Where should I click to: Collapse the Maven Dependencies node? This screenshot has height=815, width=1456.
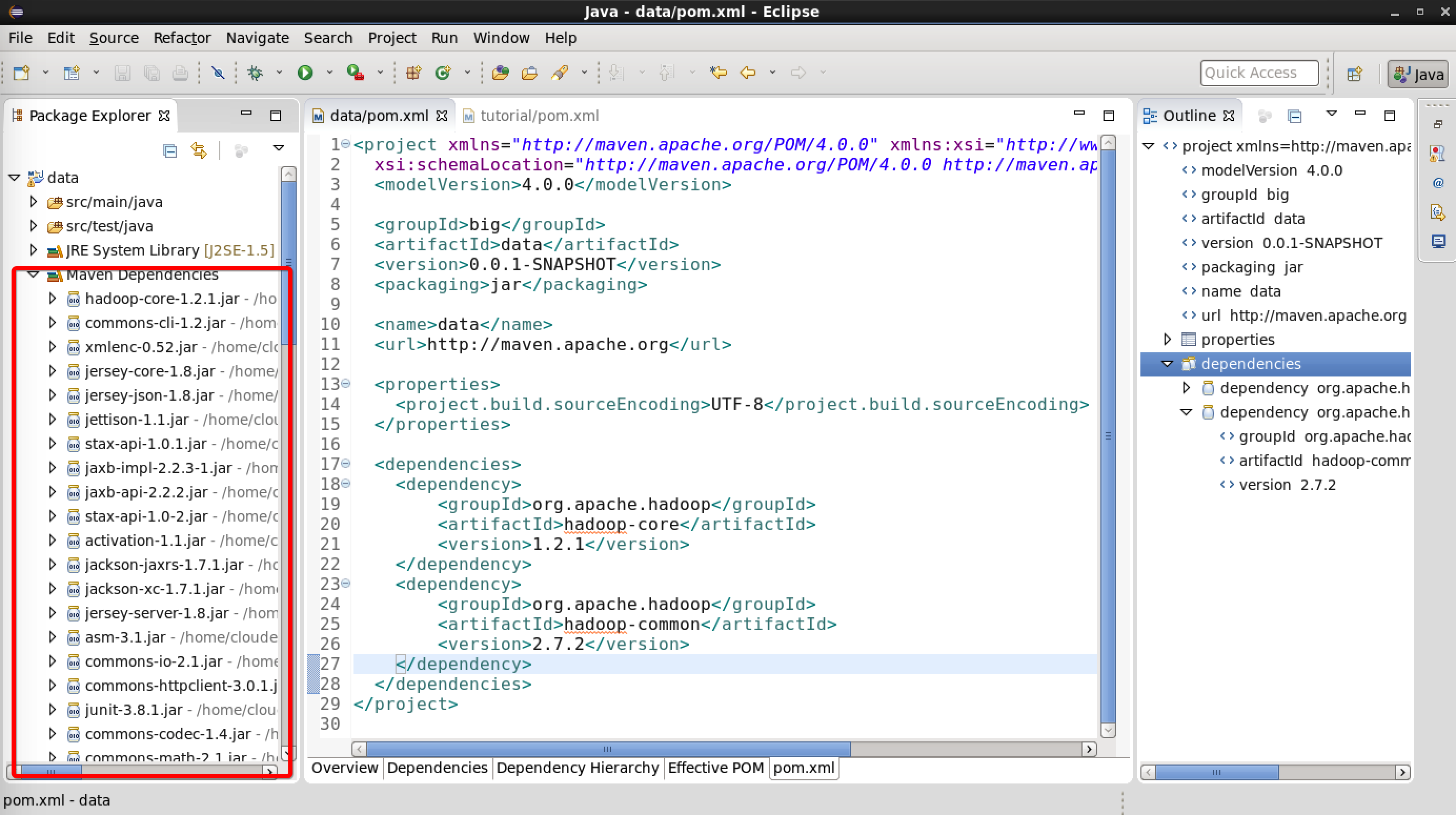(33, 274)
